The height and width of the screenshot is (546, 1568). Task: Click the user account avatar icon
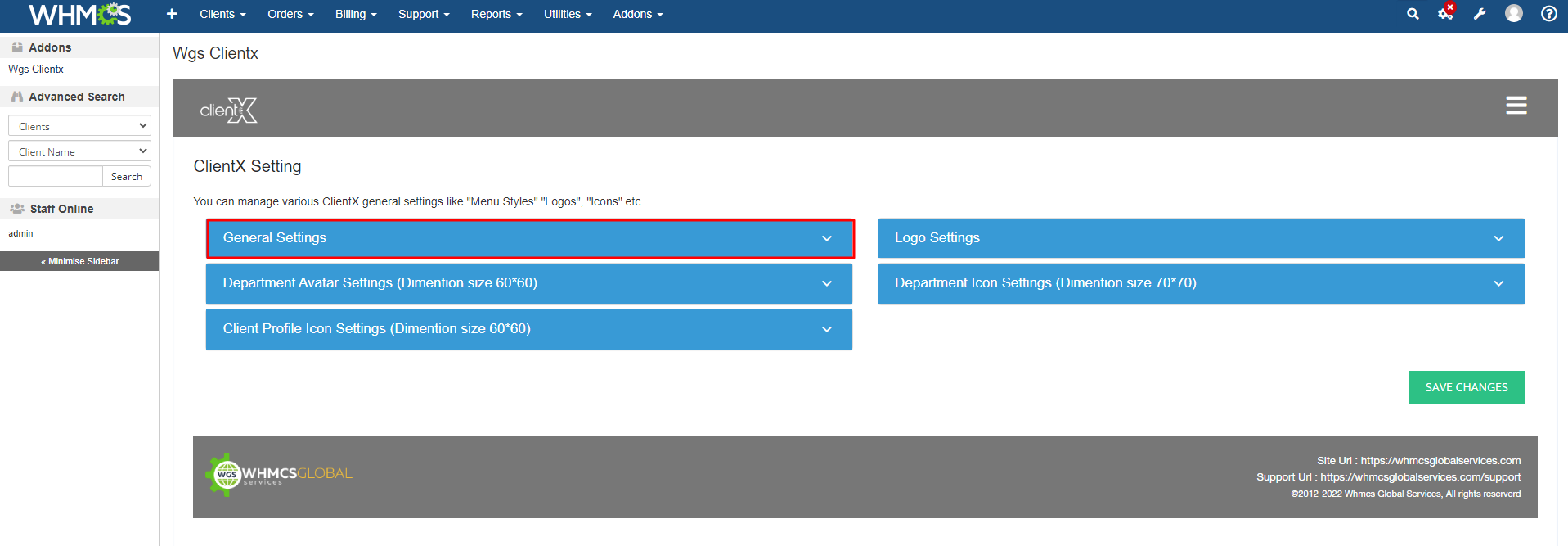pyautogui.click(x=1514, y=14)
